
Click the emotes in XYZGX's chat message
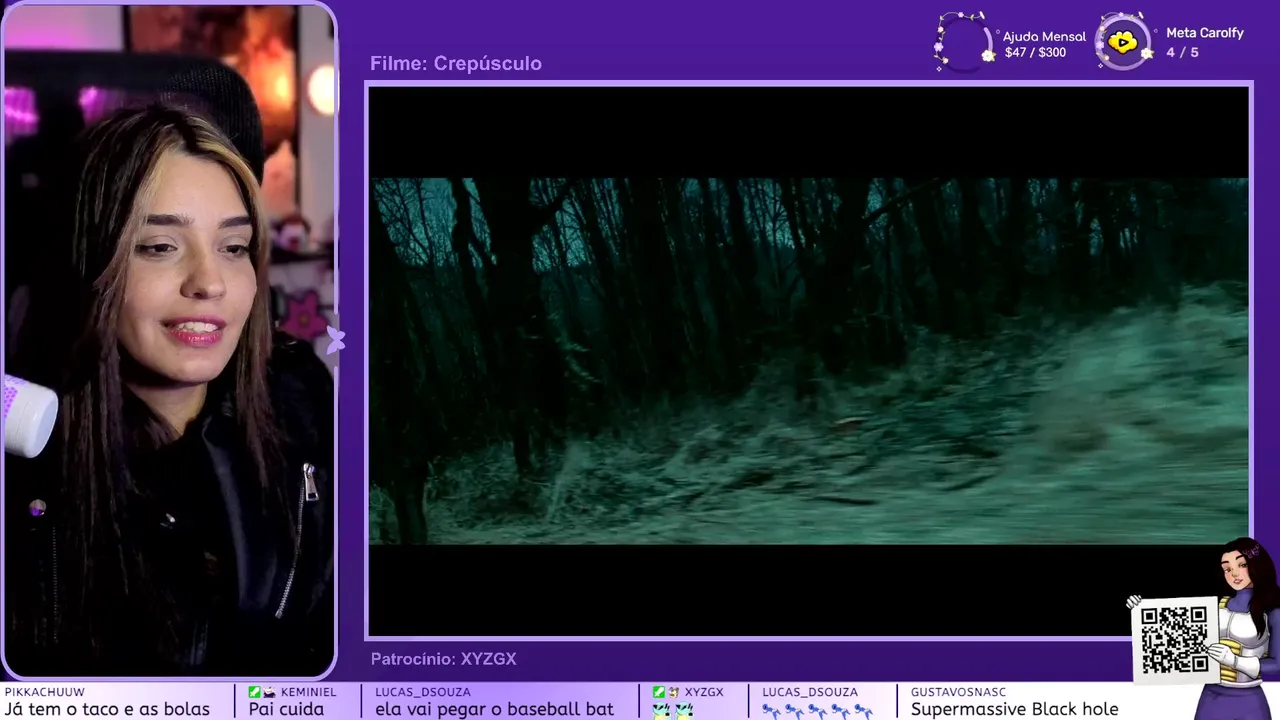pos(673,710)
